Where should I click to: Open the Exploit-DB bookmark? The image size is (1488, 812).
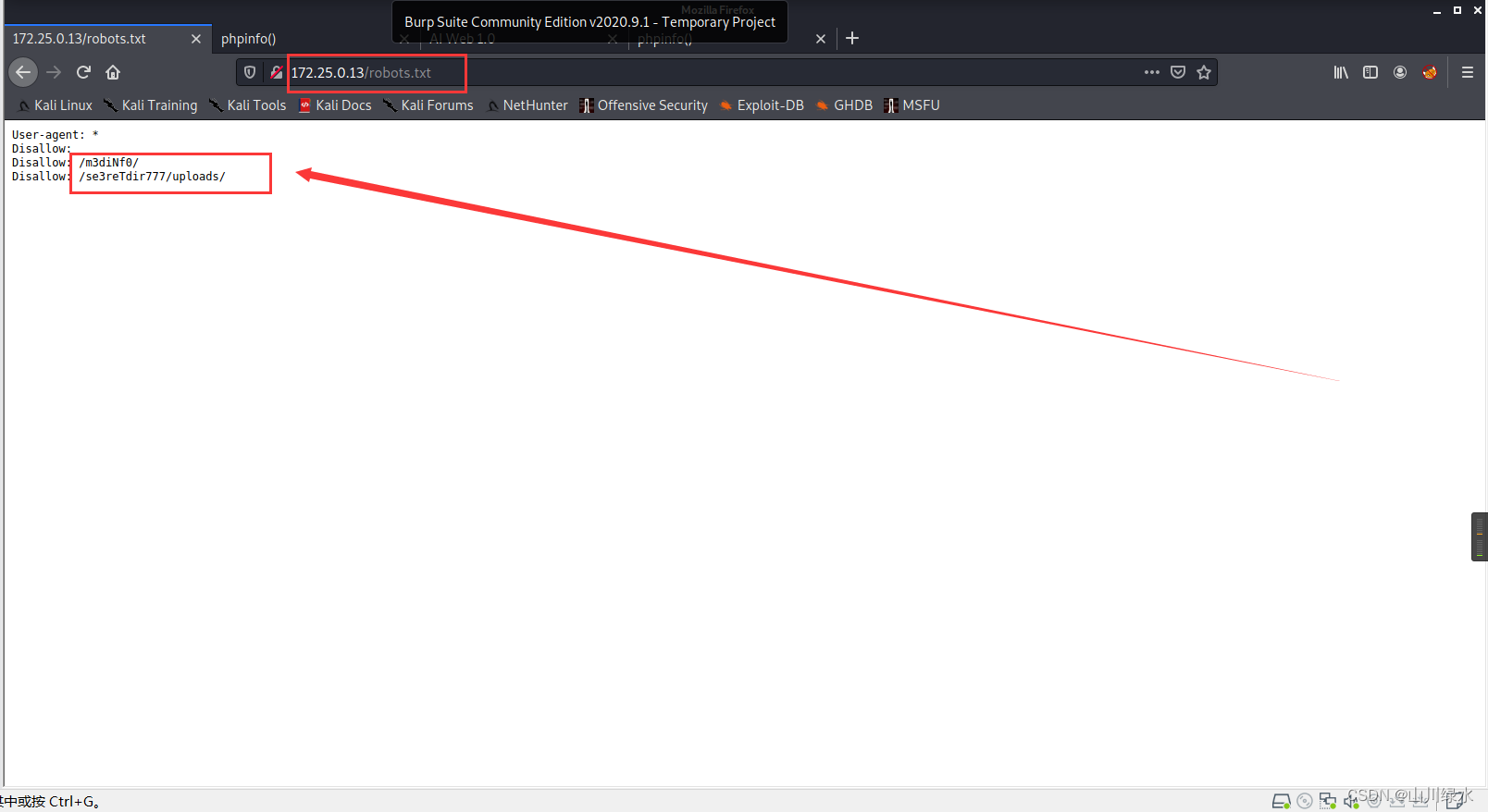tap(762, 105)
